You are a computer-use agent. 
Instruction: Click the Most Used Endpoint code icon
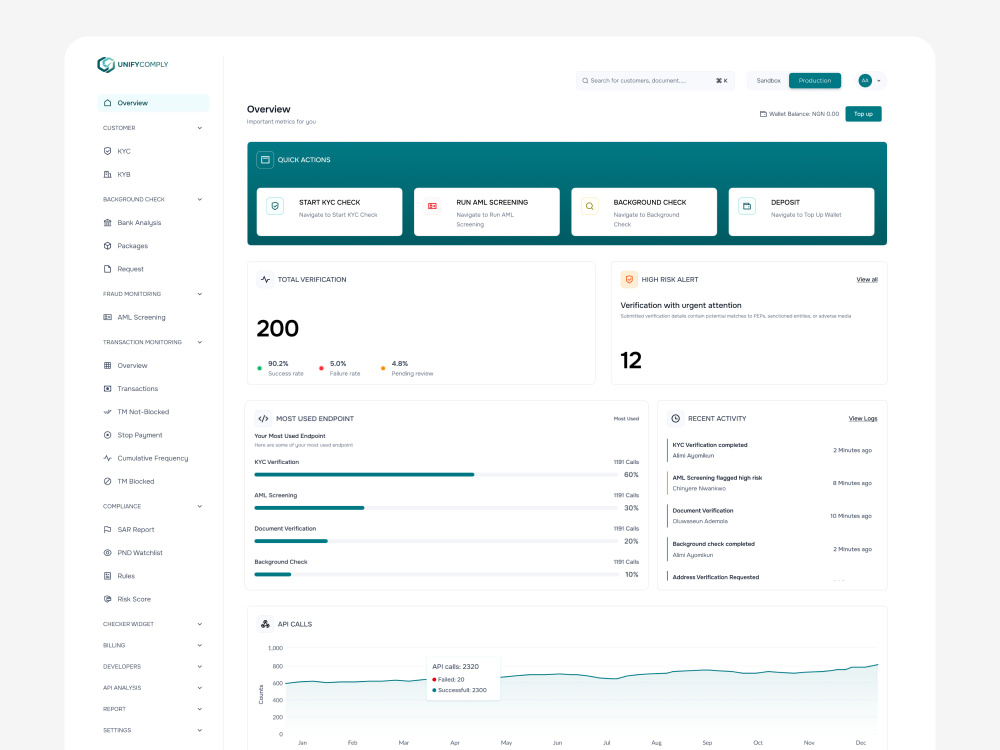point(263,418)
